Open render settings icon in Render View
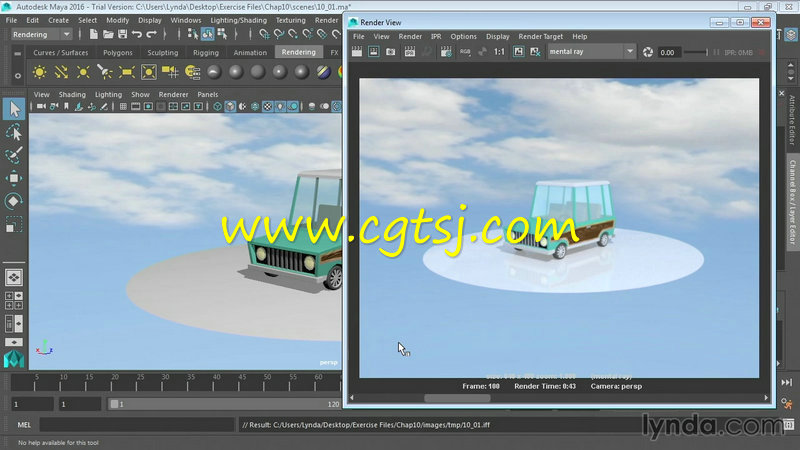This screenshot has width=800, height=450. 446,52
